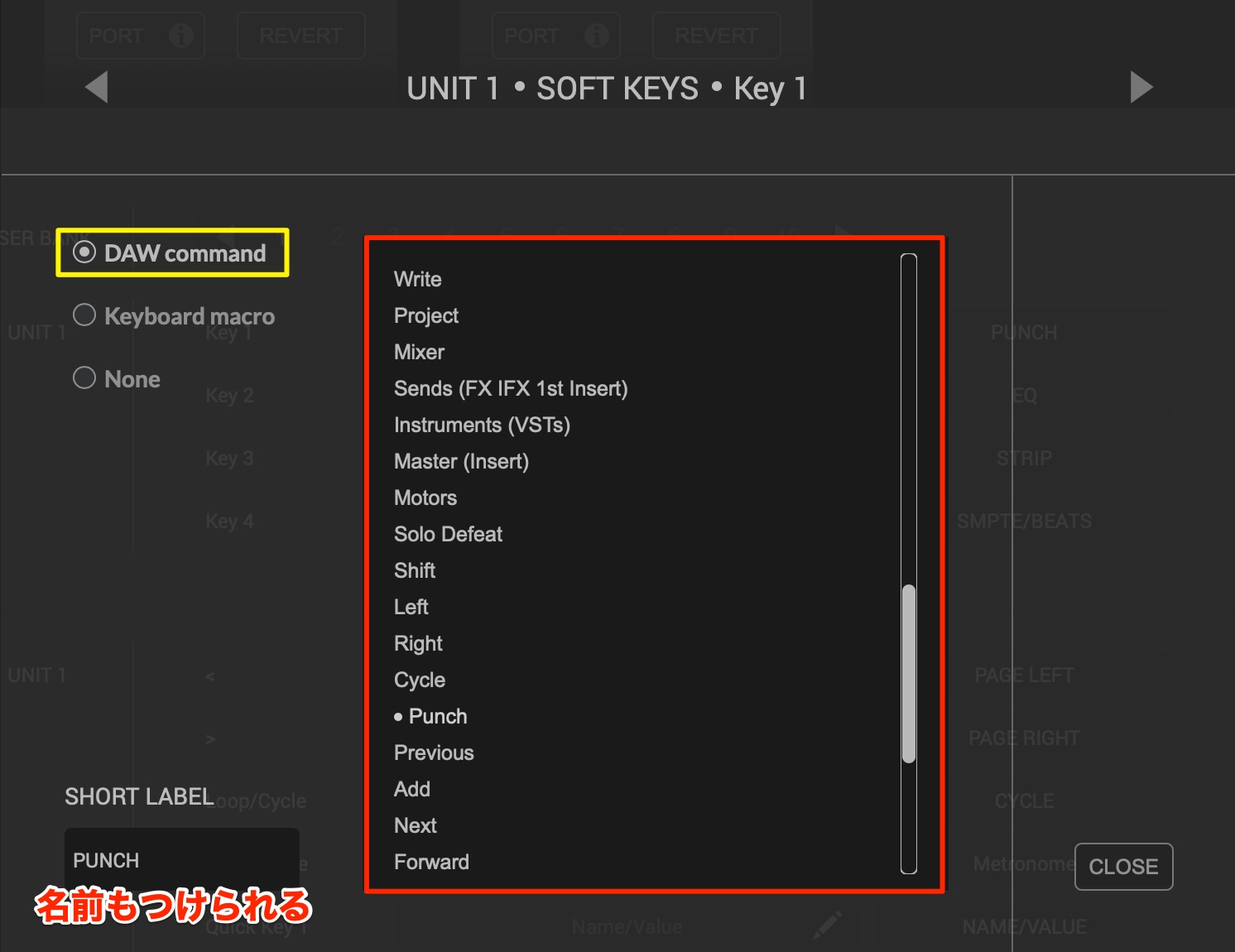Choose Forward in the command list
This screenshot has width=1235, height=952.
[x=431, y=862]
